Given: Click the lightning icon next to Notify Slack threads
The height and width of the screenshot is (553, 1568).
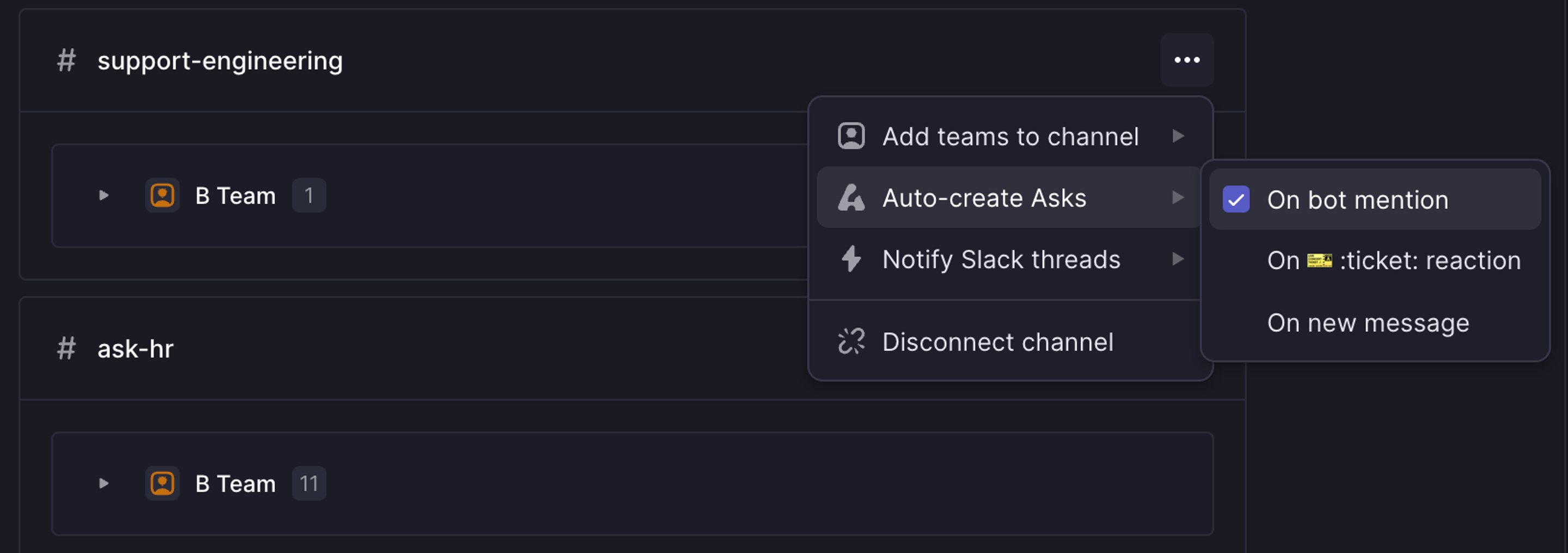Looking at the screenshot, I should coord(851,259).
